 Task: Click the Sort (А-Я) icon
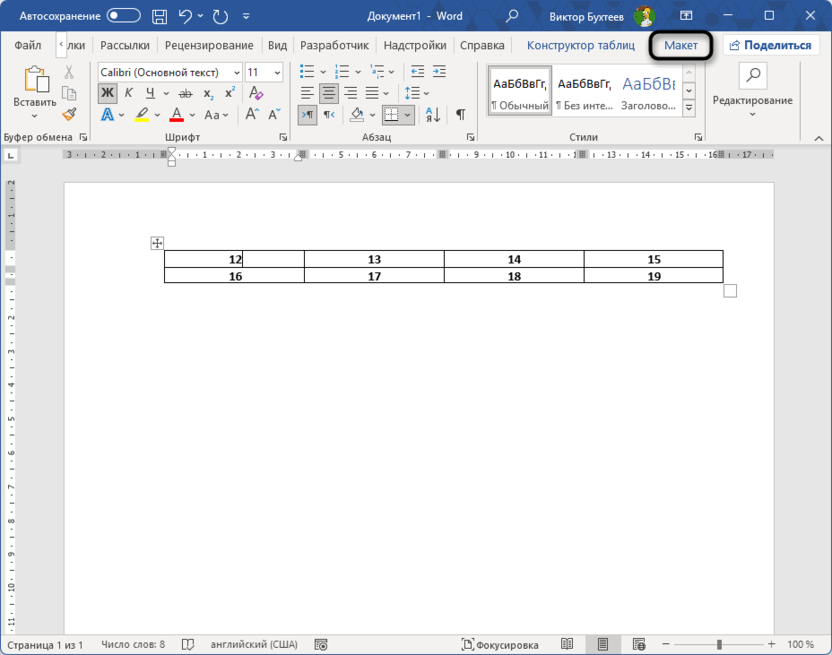pyautogui.click(x=433, y=115)
